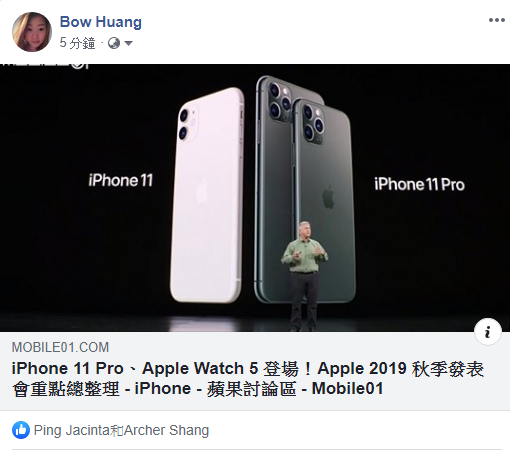Click dual camera on white iPhone

coord(188,124)
